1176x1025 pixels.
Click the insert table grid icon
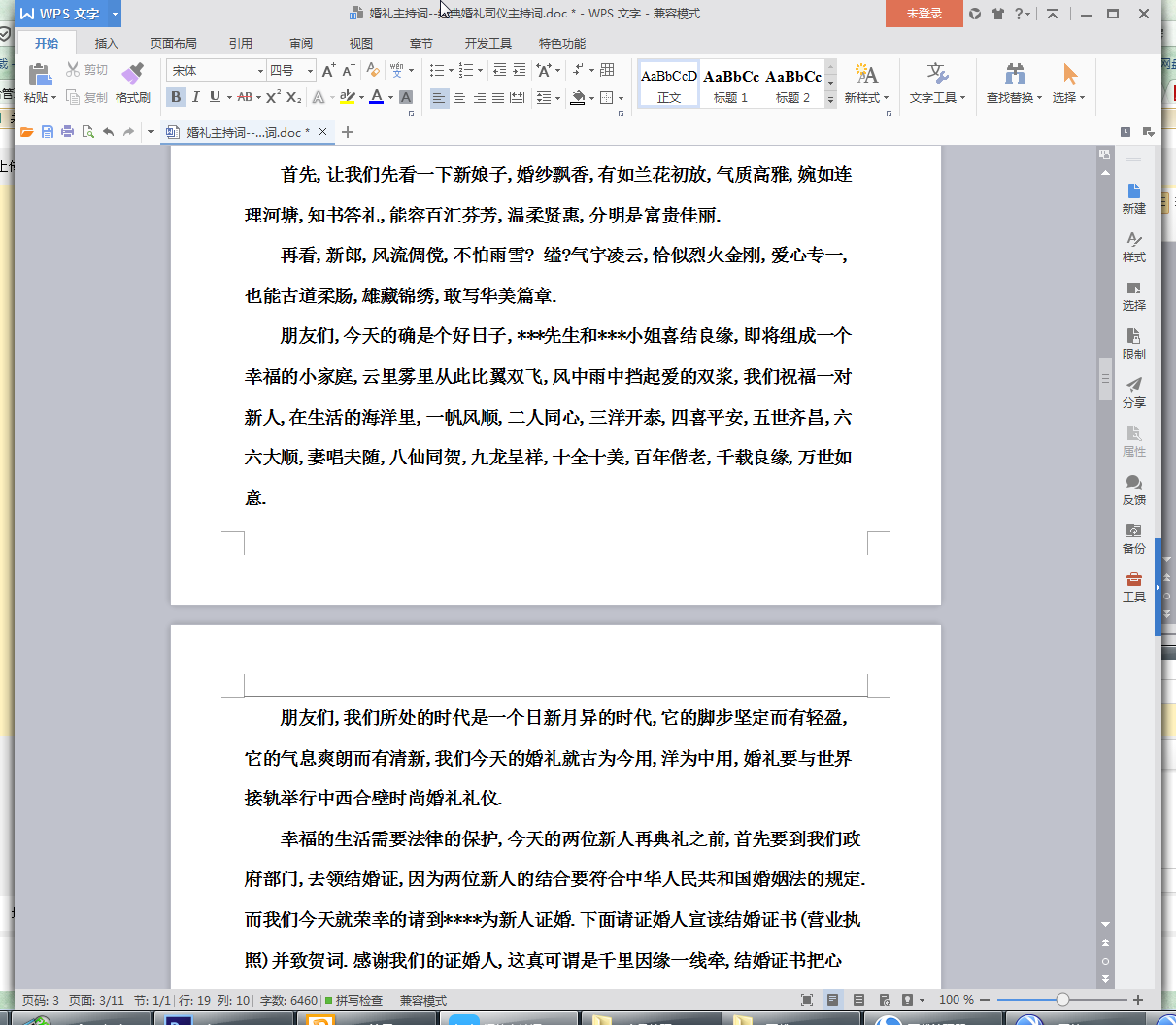pos(608,70)
